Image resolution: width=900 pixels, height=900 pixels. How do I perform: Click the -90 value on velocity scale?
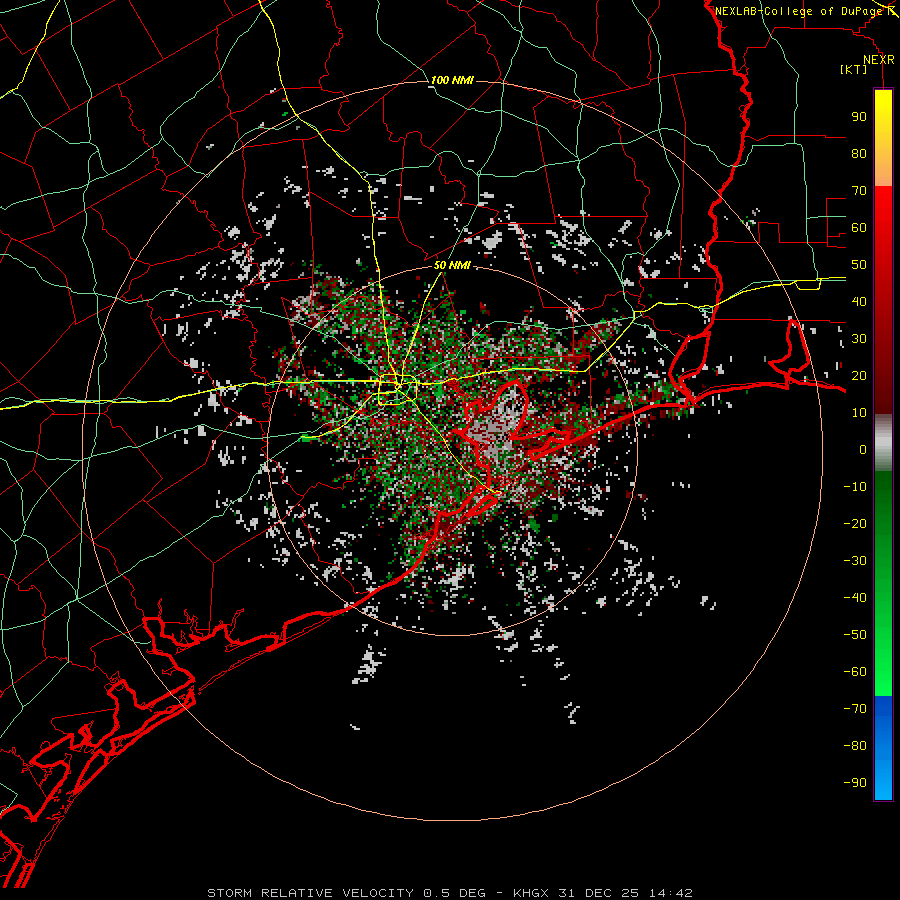(x=855, y=783)
